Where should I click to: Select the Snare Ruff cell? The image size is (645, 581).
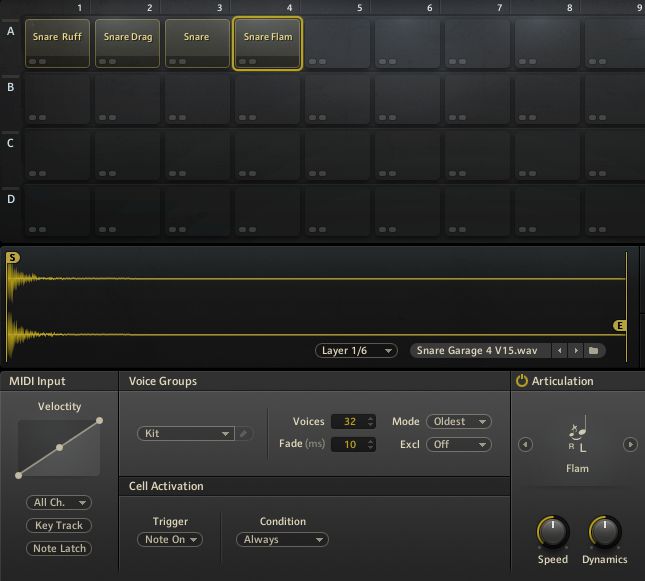tap(57, 43)
